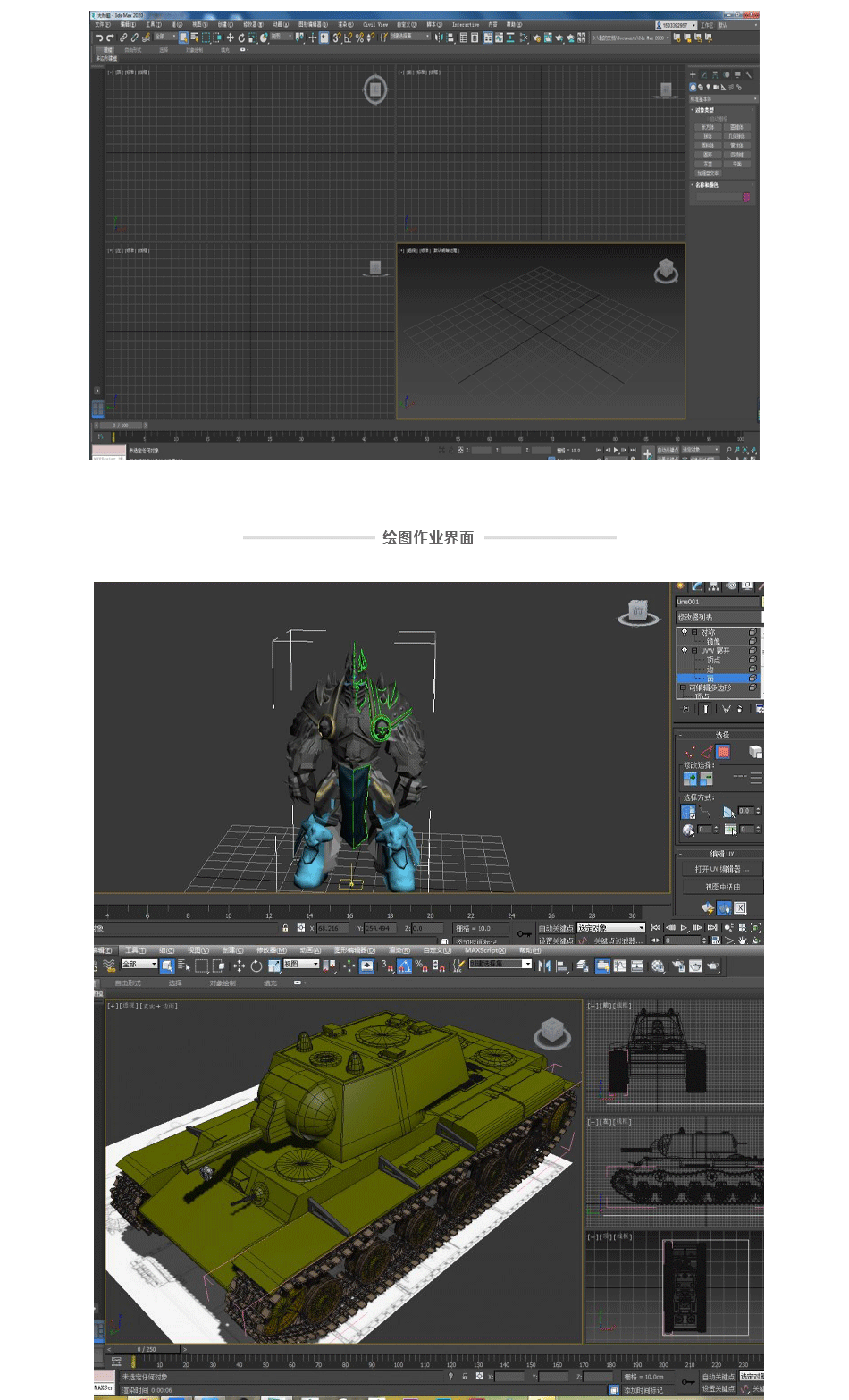
Task: Click the Play animation button
Action: point(684,928)
